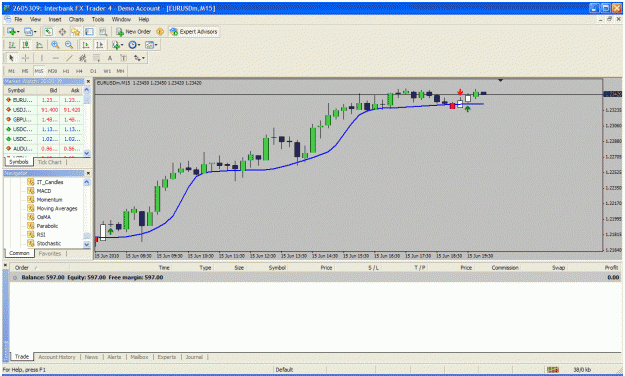Viewport: 625px width, 376px height.
Task: Toggle the Terminal window icon
Action: (89, 31)
